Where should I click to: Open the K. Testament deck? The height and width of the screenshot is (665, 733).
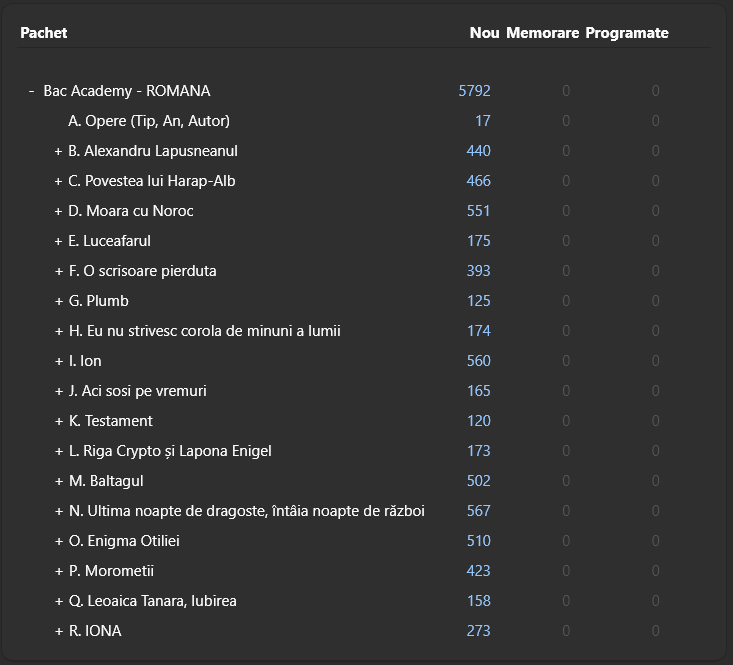pos(111,421)
